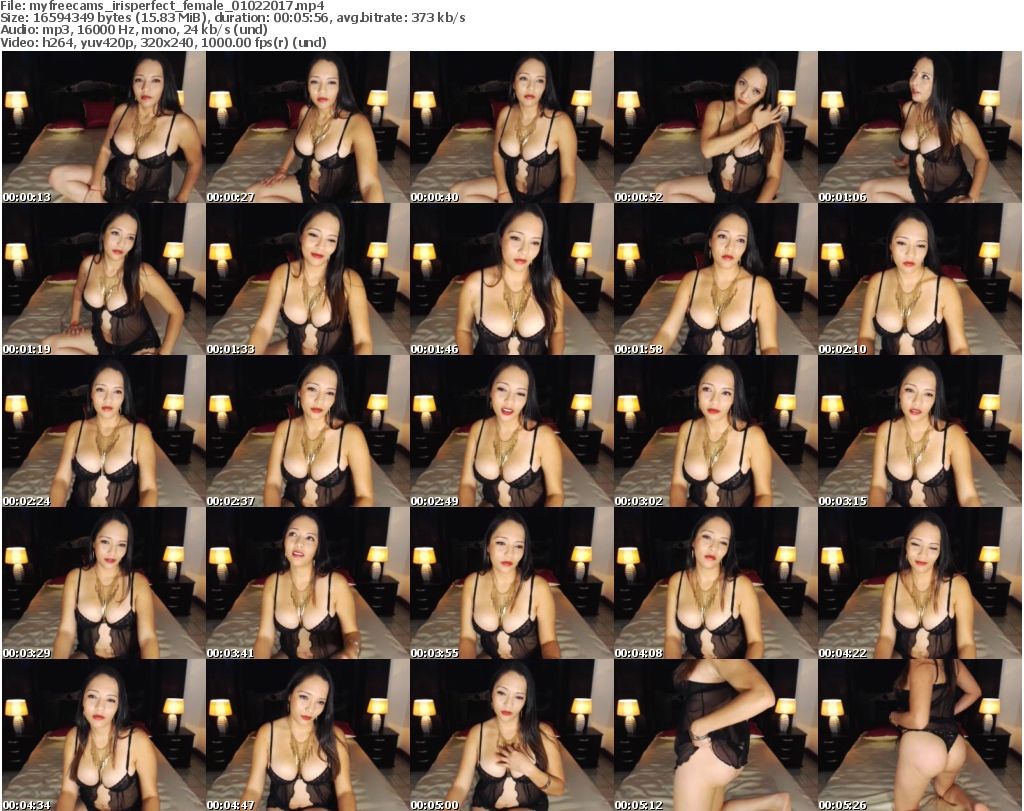Select the thumbnail timestamped 00:02:37

(308, 431)
